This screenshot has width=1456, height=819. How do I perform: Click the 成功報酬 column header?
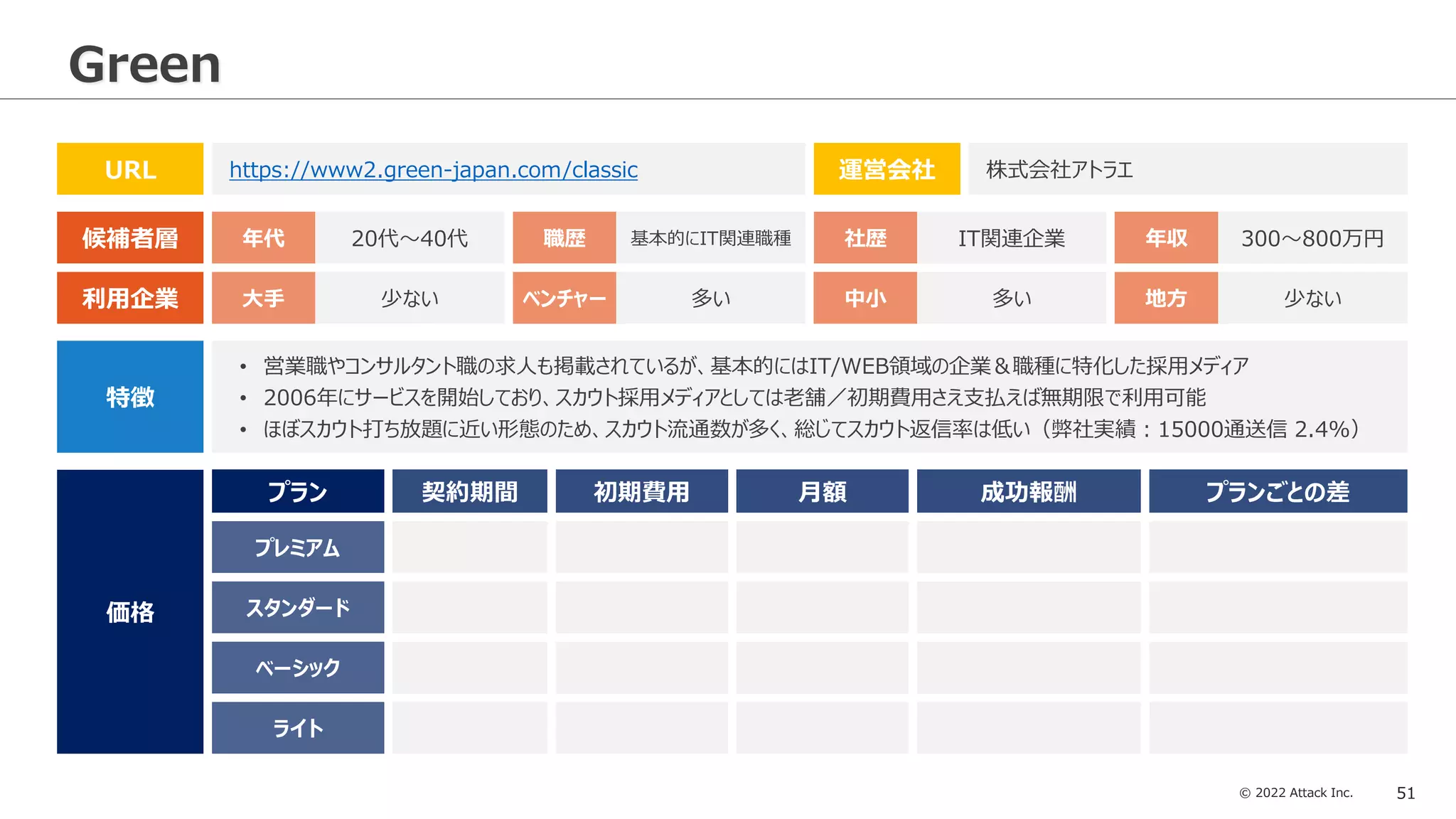pyautogui.click(x=1029, y=491)
